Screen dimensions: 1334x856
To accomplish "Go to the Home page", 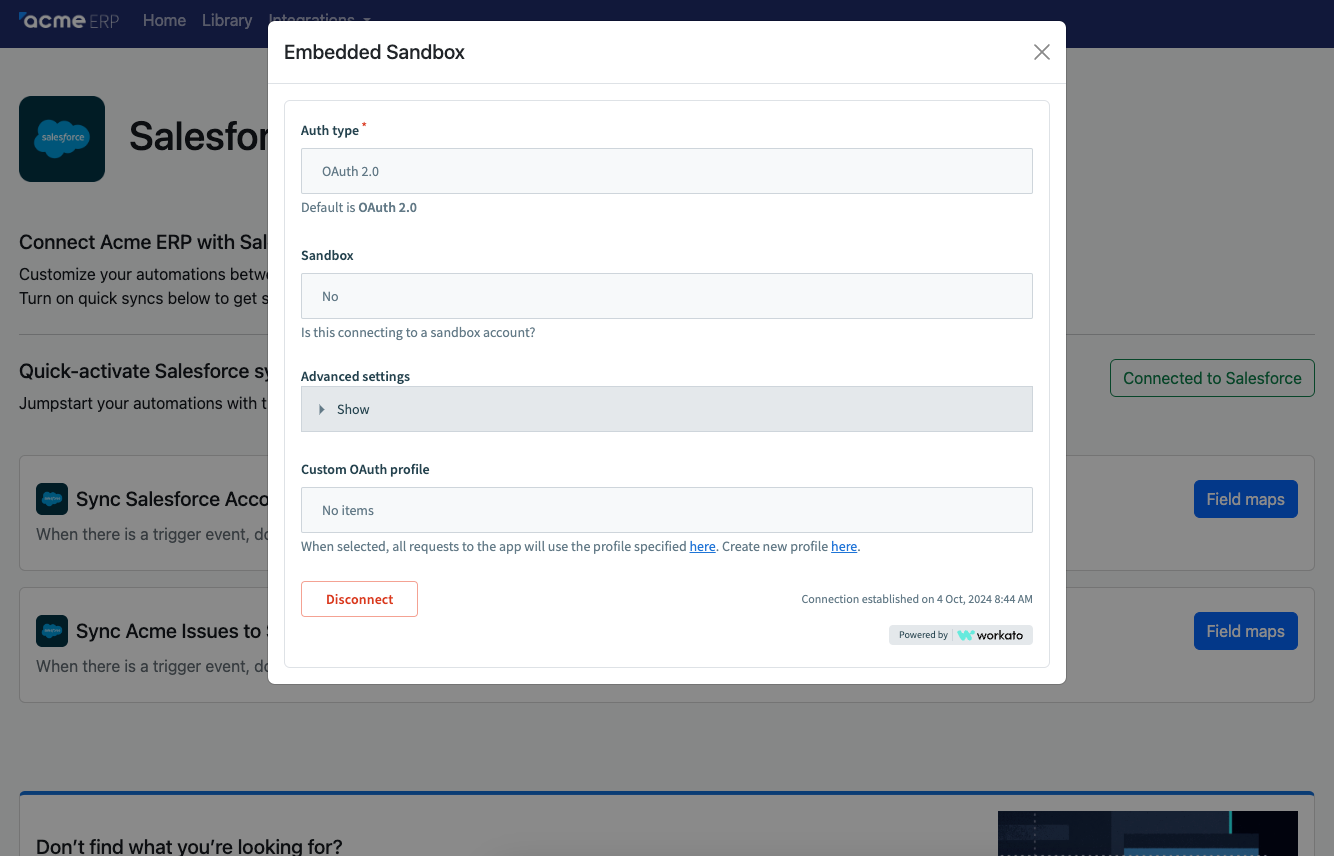I will point(164,20).
